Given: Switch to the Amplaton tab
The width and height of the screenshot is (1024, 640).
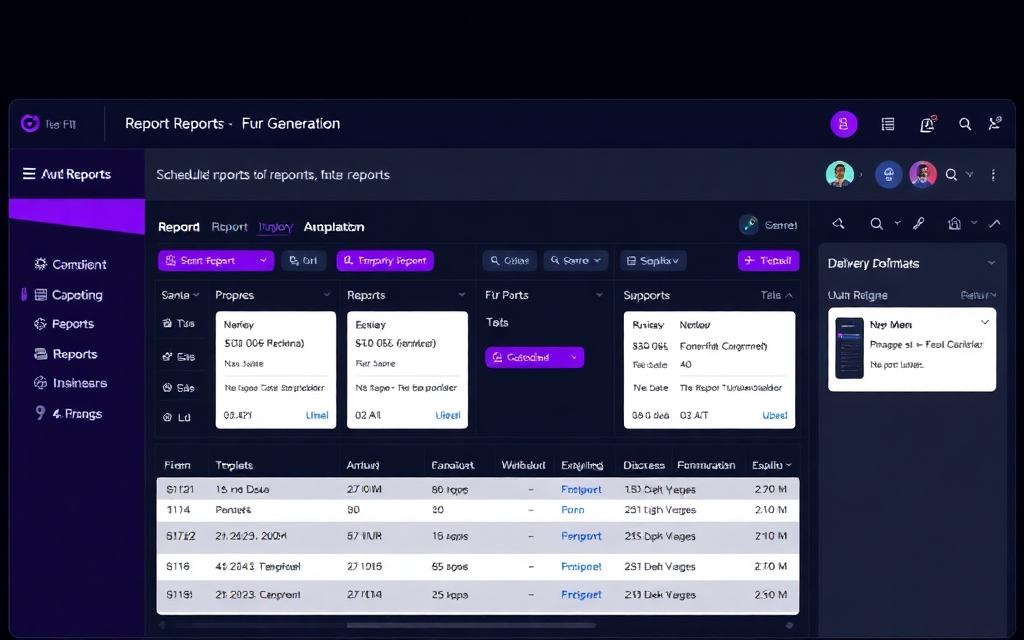Looking at the screenshot, I should [334, 227].
